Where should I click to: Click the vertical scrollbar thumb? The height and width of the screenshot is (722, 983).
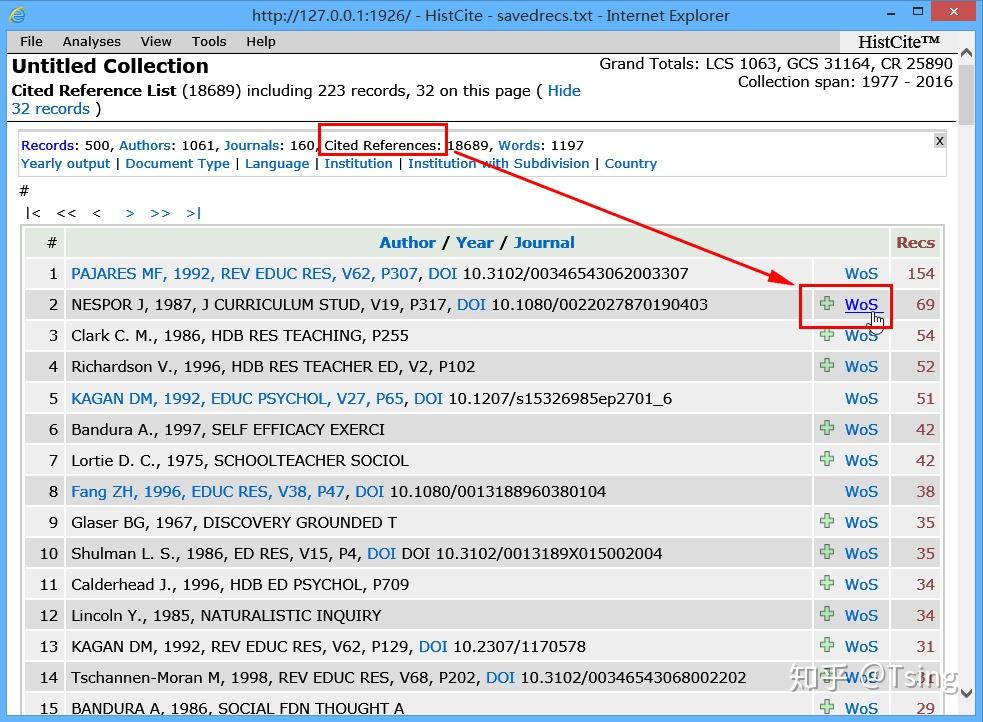[x=967, y=93]
